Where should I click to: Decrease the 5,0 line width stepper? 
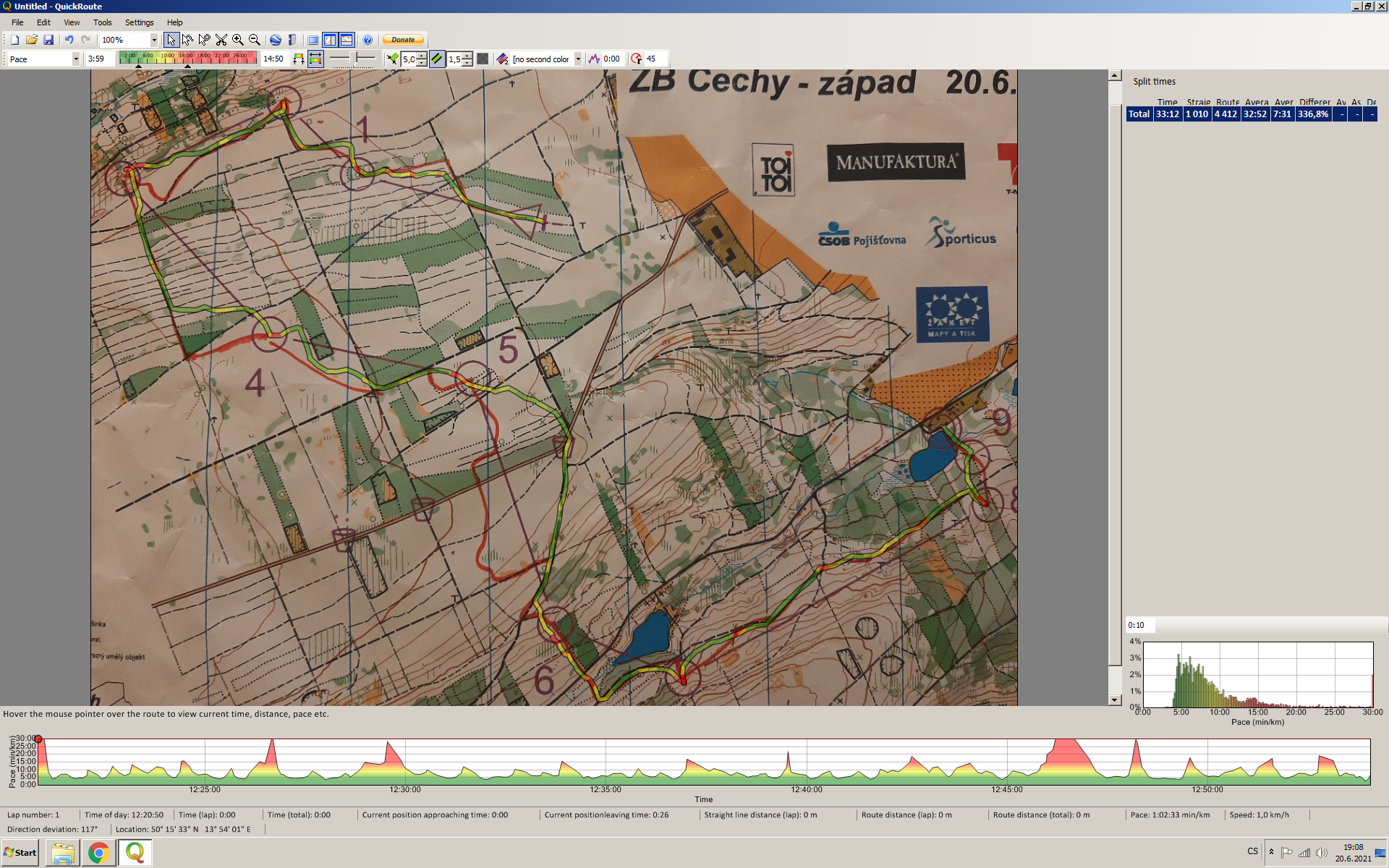click(x=422, y=63)
